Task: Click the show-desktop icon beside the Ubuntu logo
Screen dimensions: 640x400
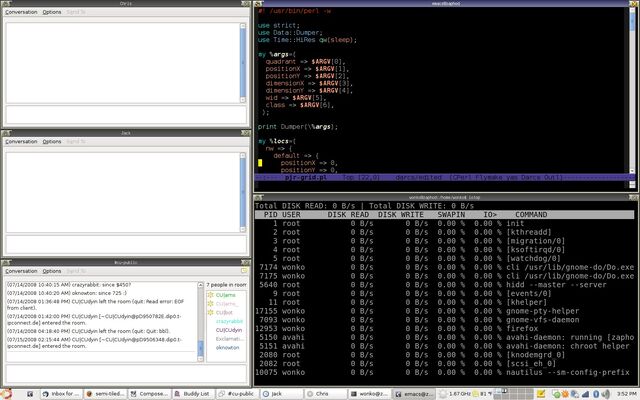Action: coord(30,394)
